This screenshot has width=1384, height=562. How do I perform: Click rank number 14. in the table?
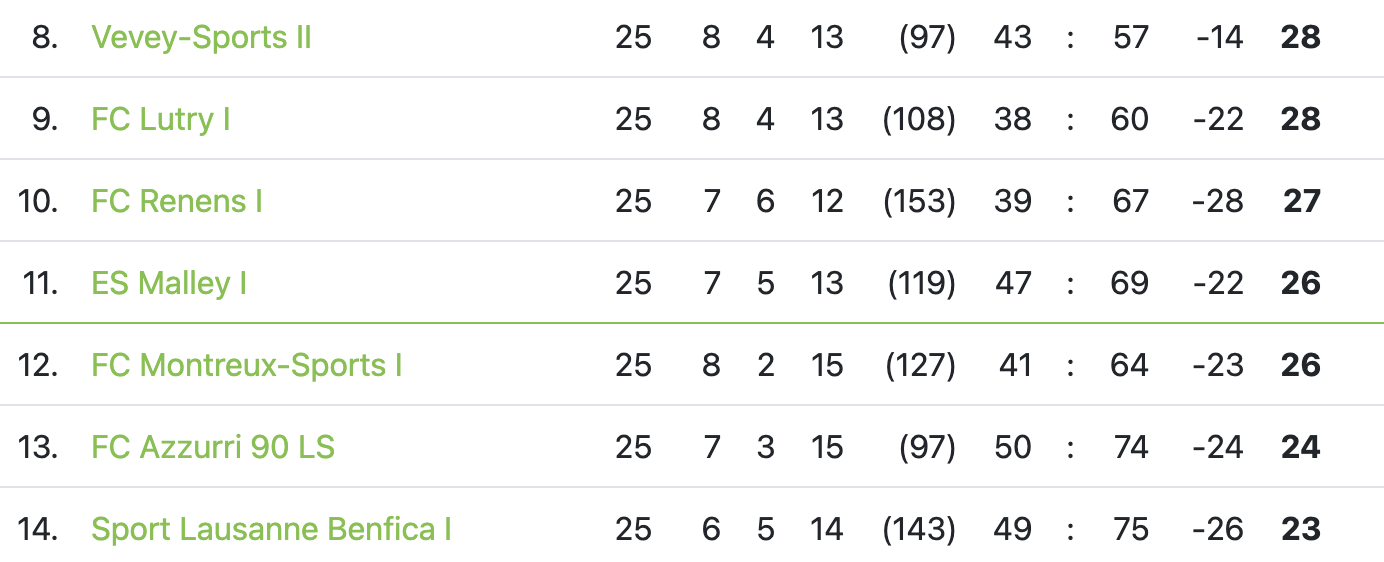39,530
